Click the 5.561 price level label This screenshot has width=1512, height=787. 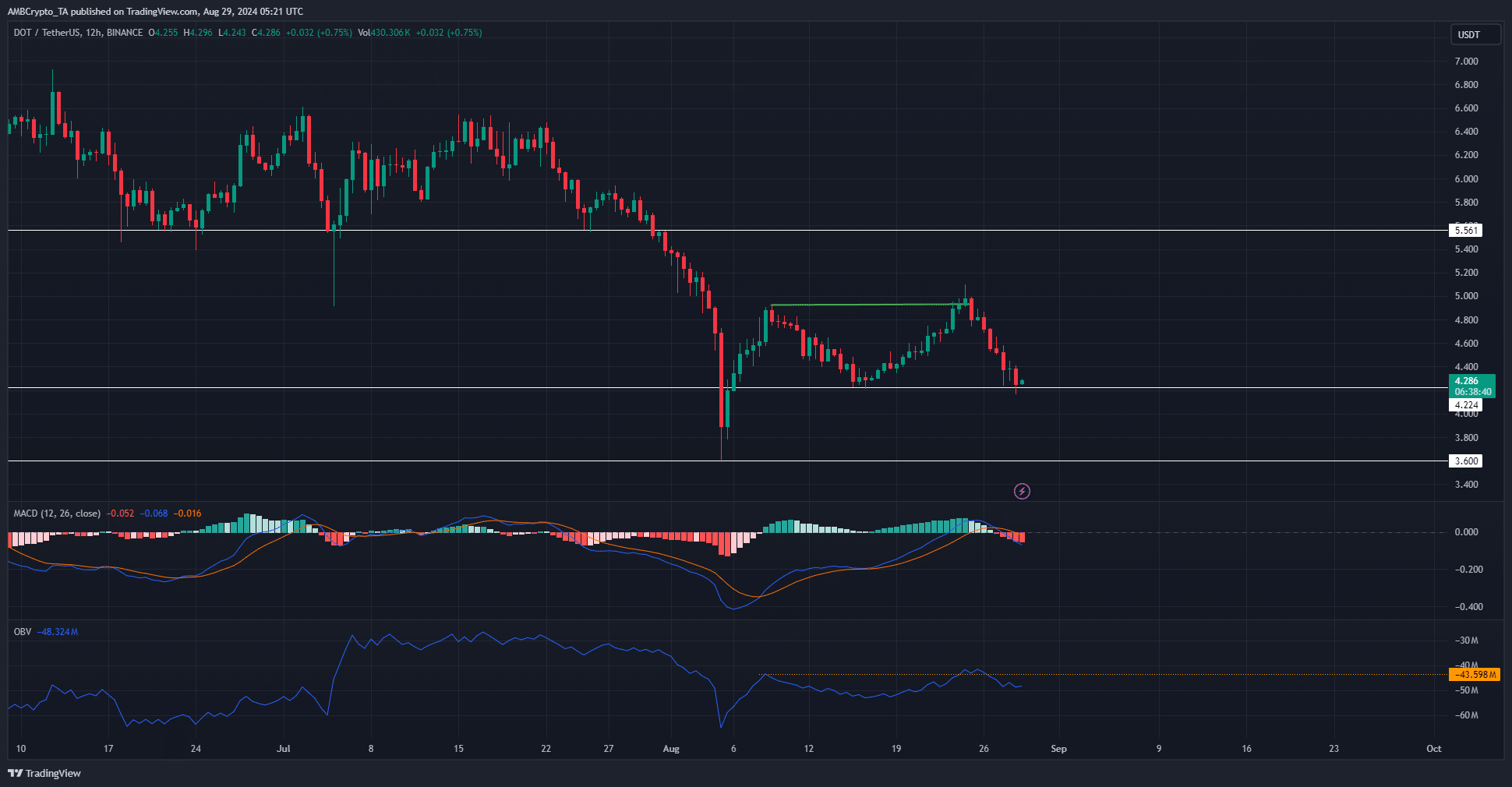(1465, 231)
